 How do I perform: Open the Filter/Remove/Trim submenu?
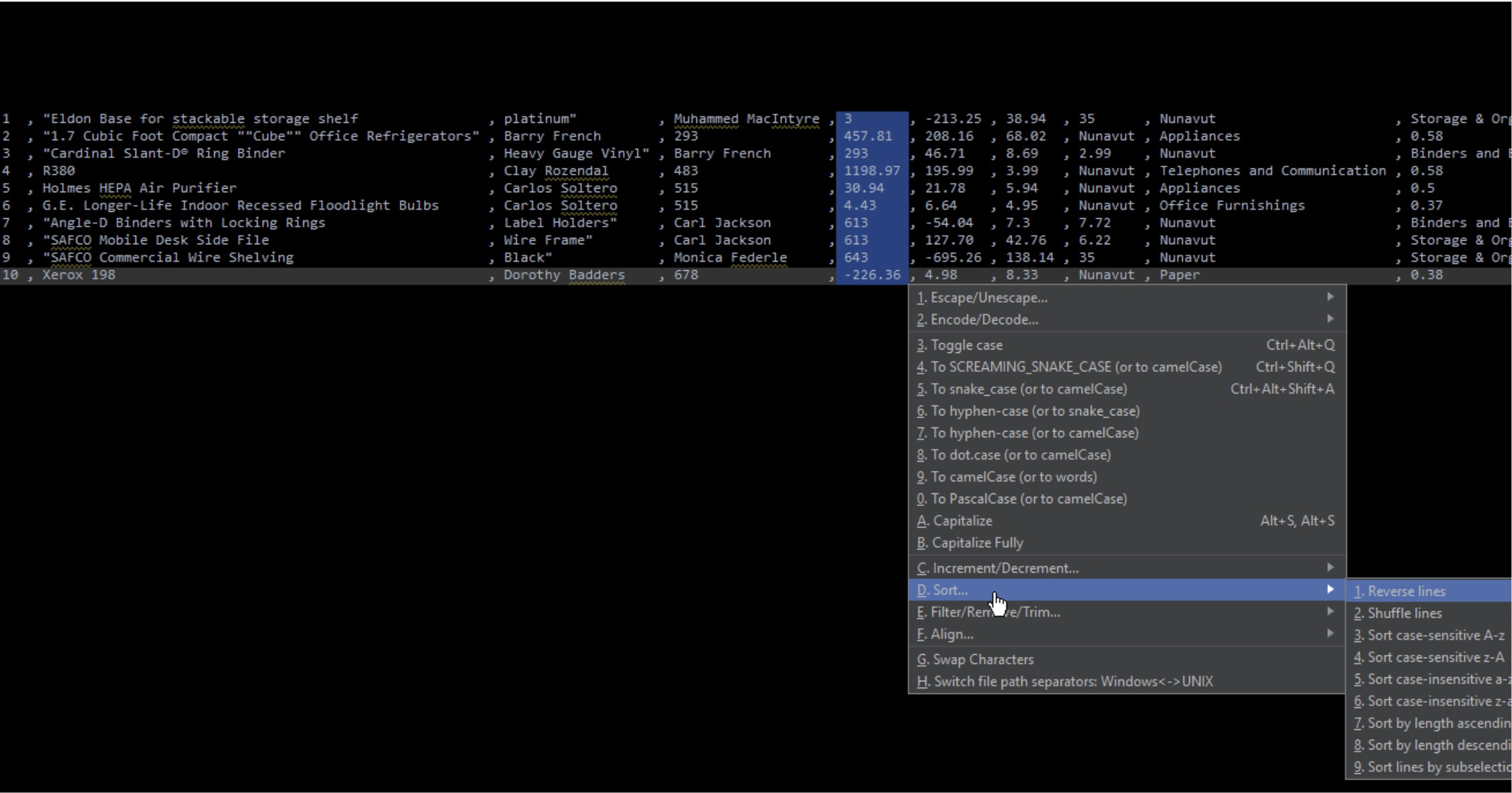(x=1127, y=612)
